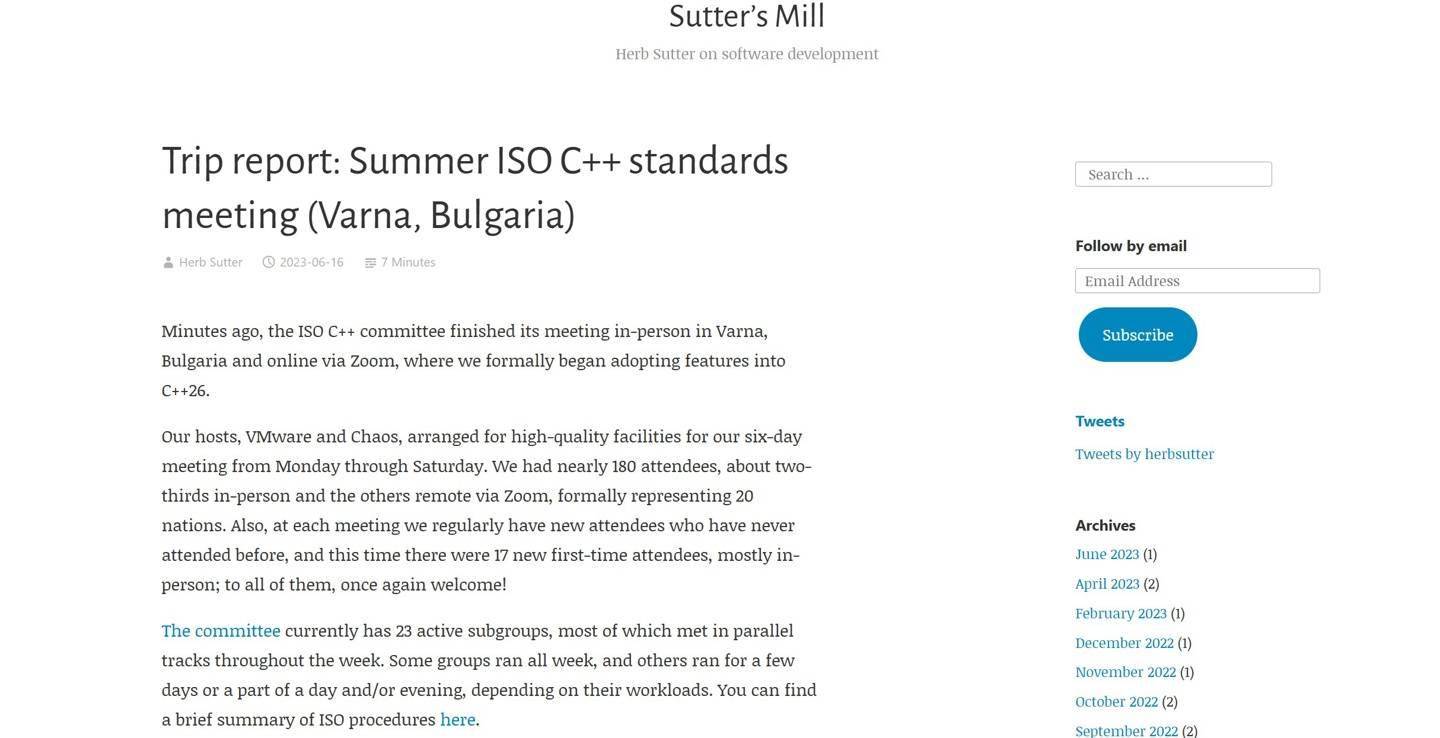Screen dimensions: 1440x738
Task: Click the Subscribe button
Action: click(1138, 335)
